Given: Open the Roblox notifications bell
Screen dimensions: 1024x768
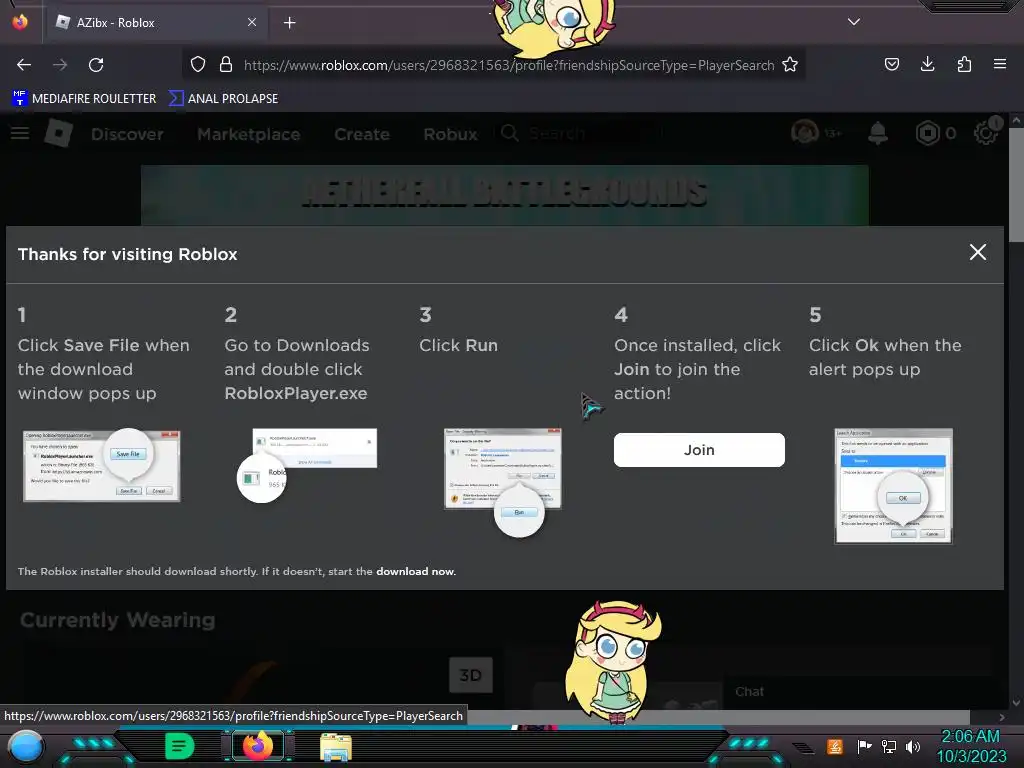Looking at the screenshot, I should tap(878, 133).
